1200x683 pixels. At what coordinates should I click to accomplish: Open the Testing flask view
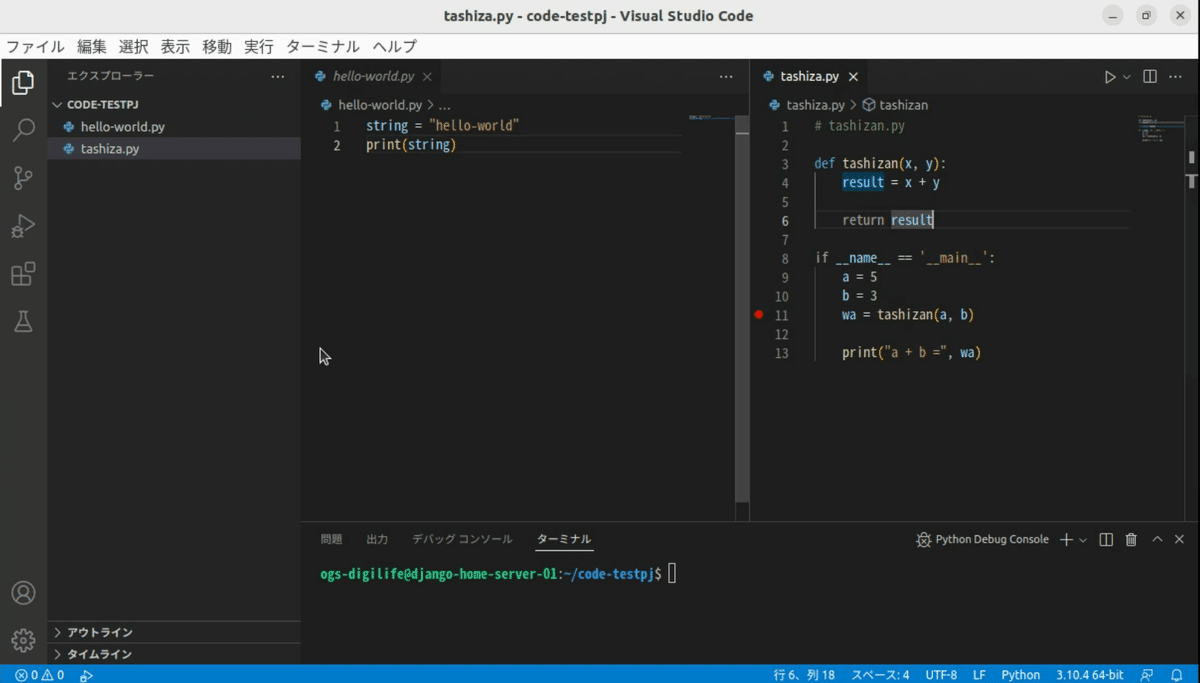click(23, 321)
